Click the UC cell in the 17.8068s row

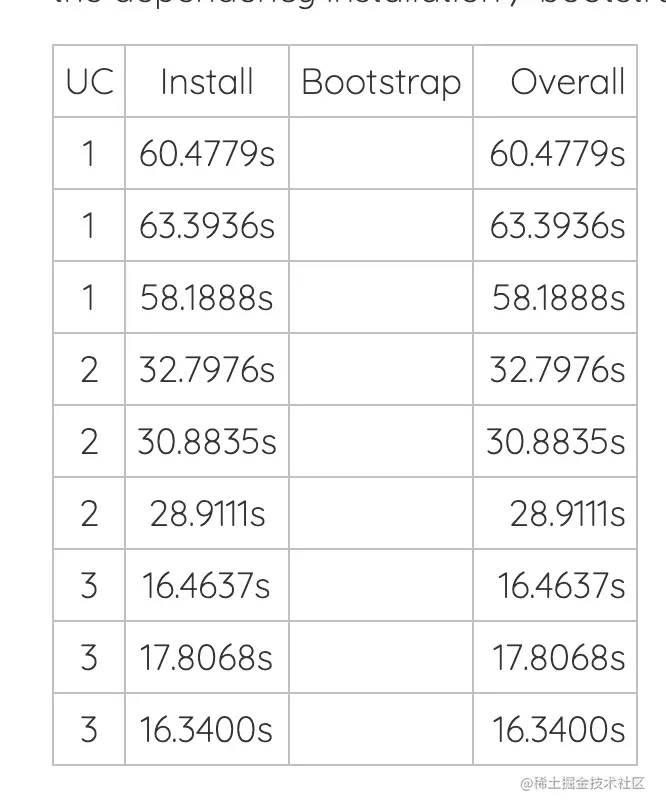pyautogui.click(x=89, y=657)
